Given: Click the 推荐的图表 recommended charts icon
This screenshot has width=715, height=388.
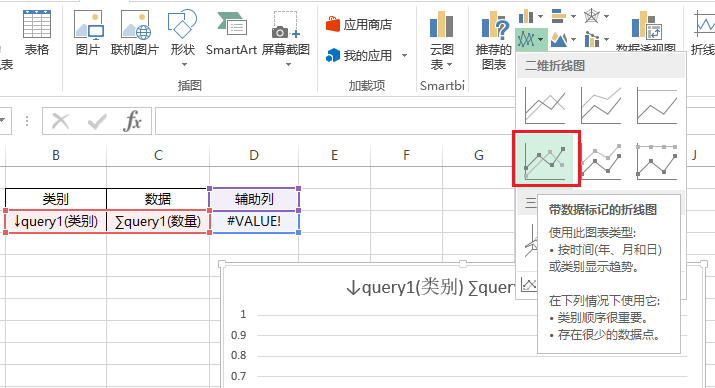Looking at the screenshot, I should pyautogui.click(x=493, y=40).
